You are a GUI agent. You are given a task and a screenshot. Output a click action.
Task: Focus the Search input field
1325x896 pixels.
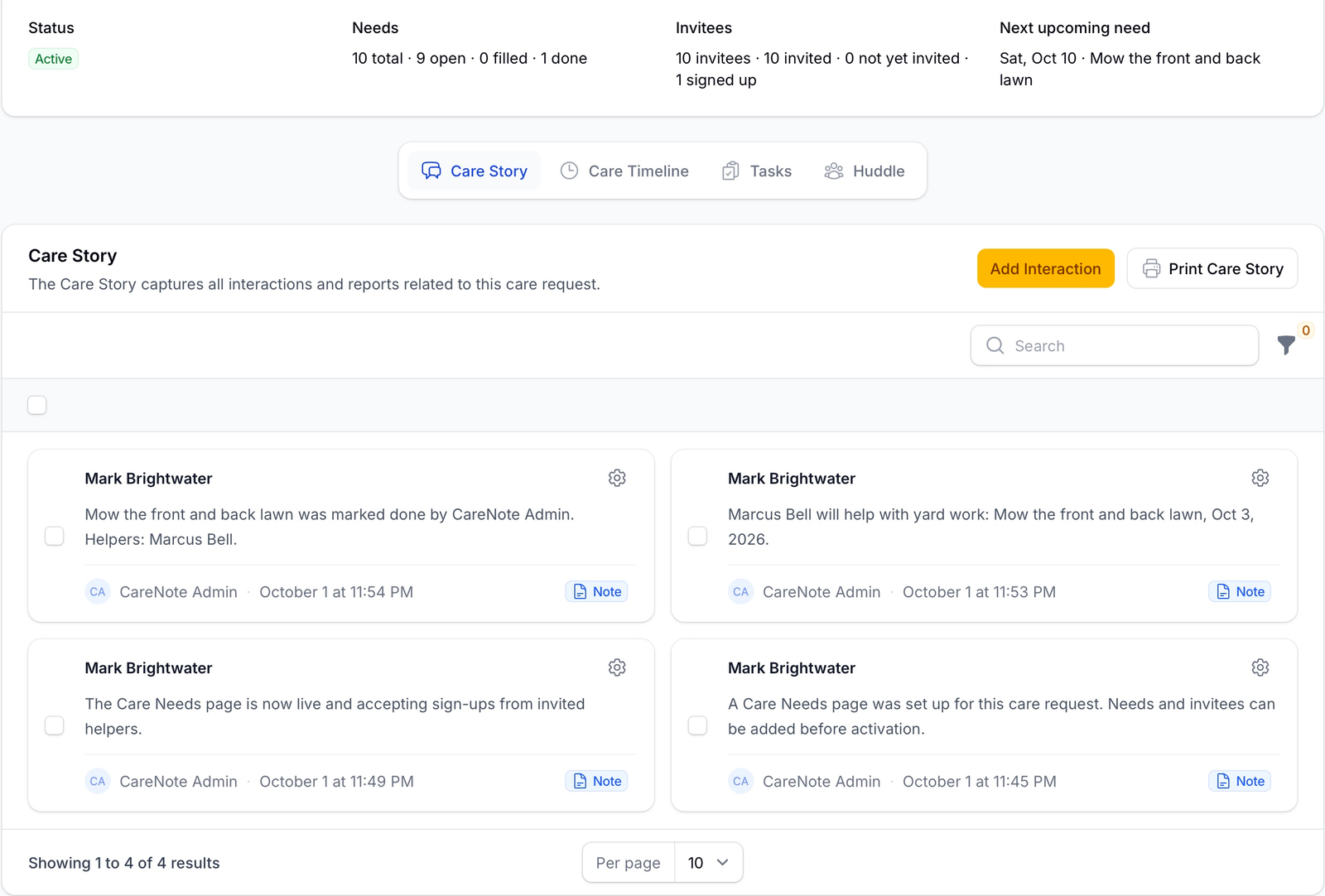1115,345
